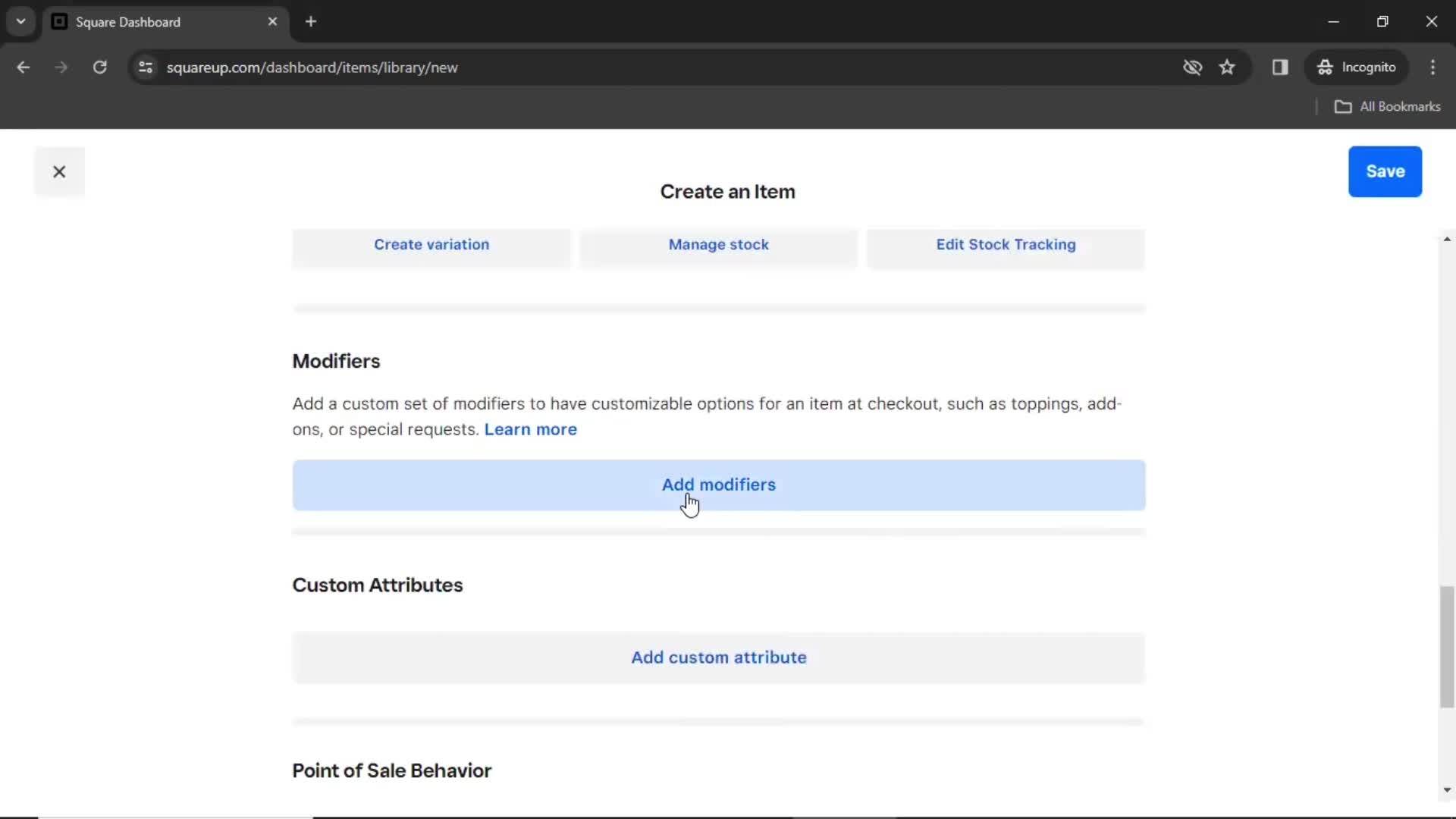Screen dimensions: 1456x819
Task: View site information icon in address bar
Action: [146, 67]
